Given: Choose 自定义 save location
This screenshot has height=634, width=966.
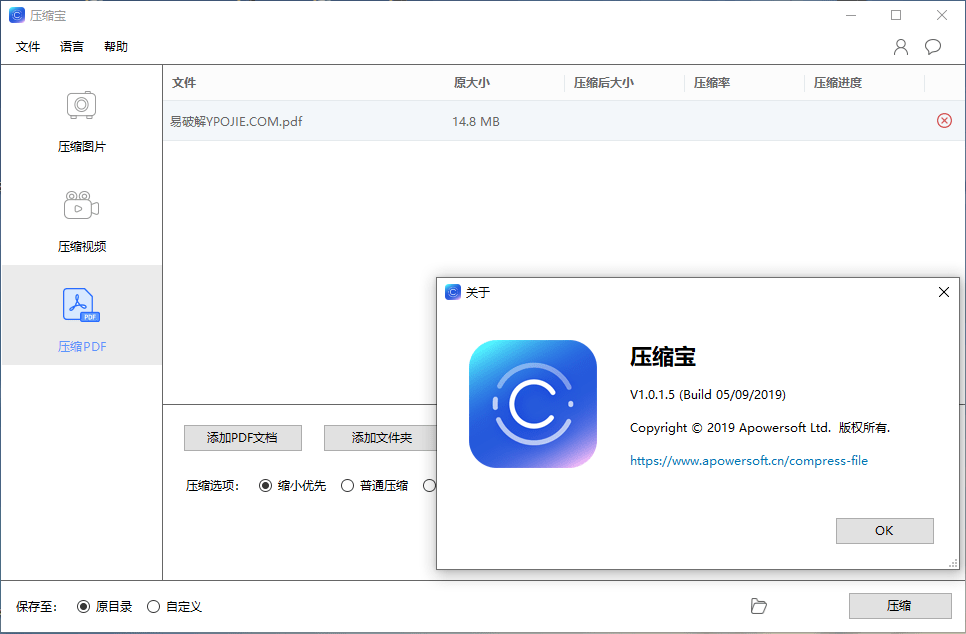Looking at the screenshot, I should 174,607.
